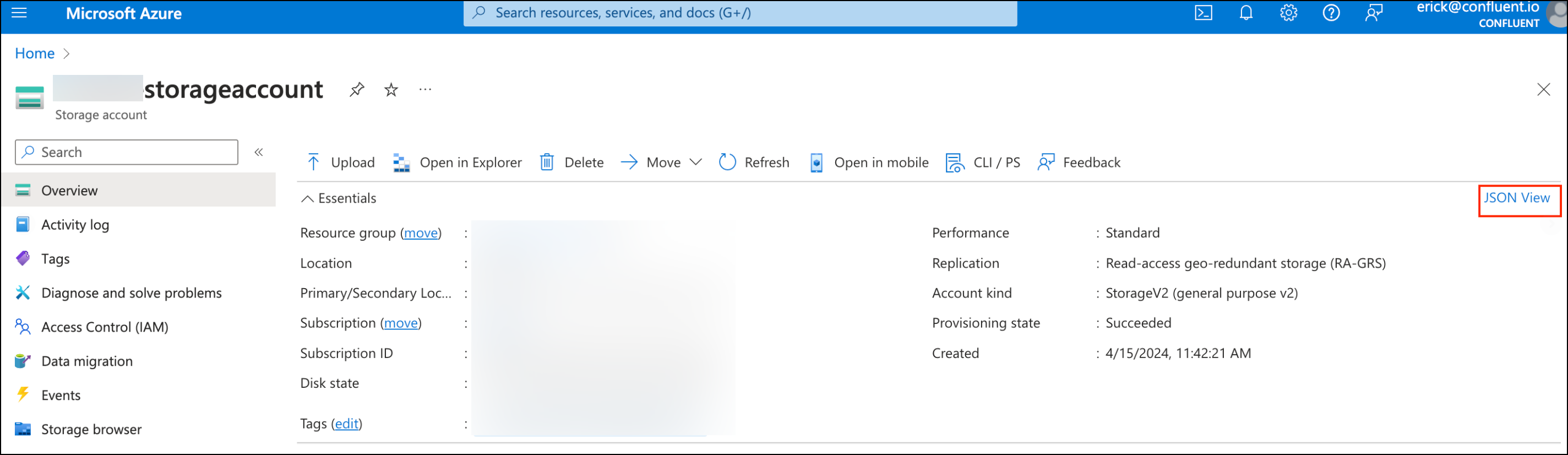Open help question mark icon
This screenshot has height=455, width=1568.
1331,13
